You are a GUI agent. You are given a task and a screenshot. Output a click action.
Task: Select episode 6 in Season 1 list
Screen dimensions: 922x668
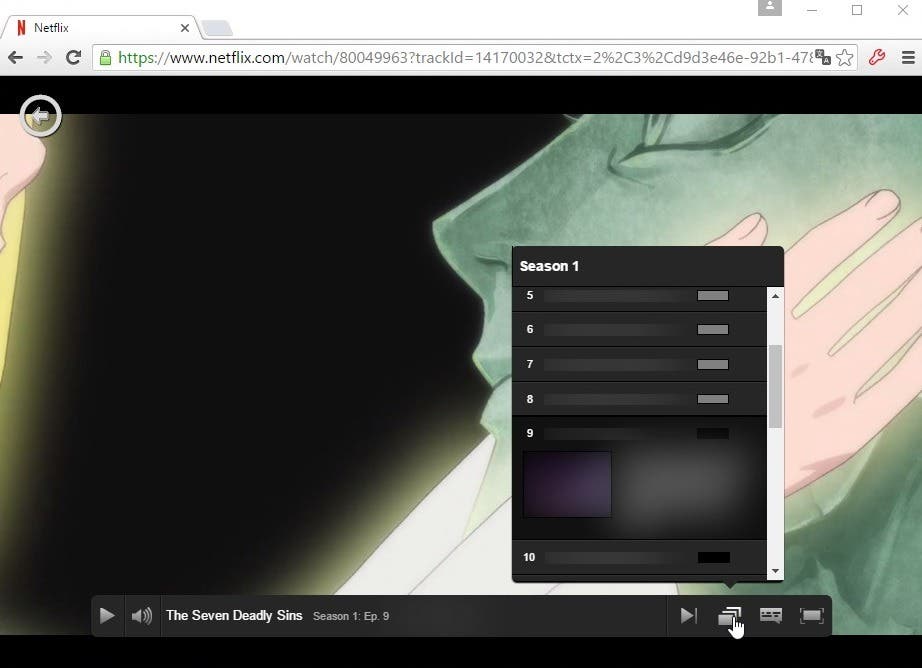(x=640, y=329)
